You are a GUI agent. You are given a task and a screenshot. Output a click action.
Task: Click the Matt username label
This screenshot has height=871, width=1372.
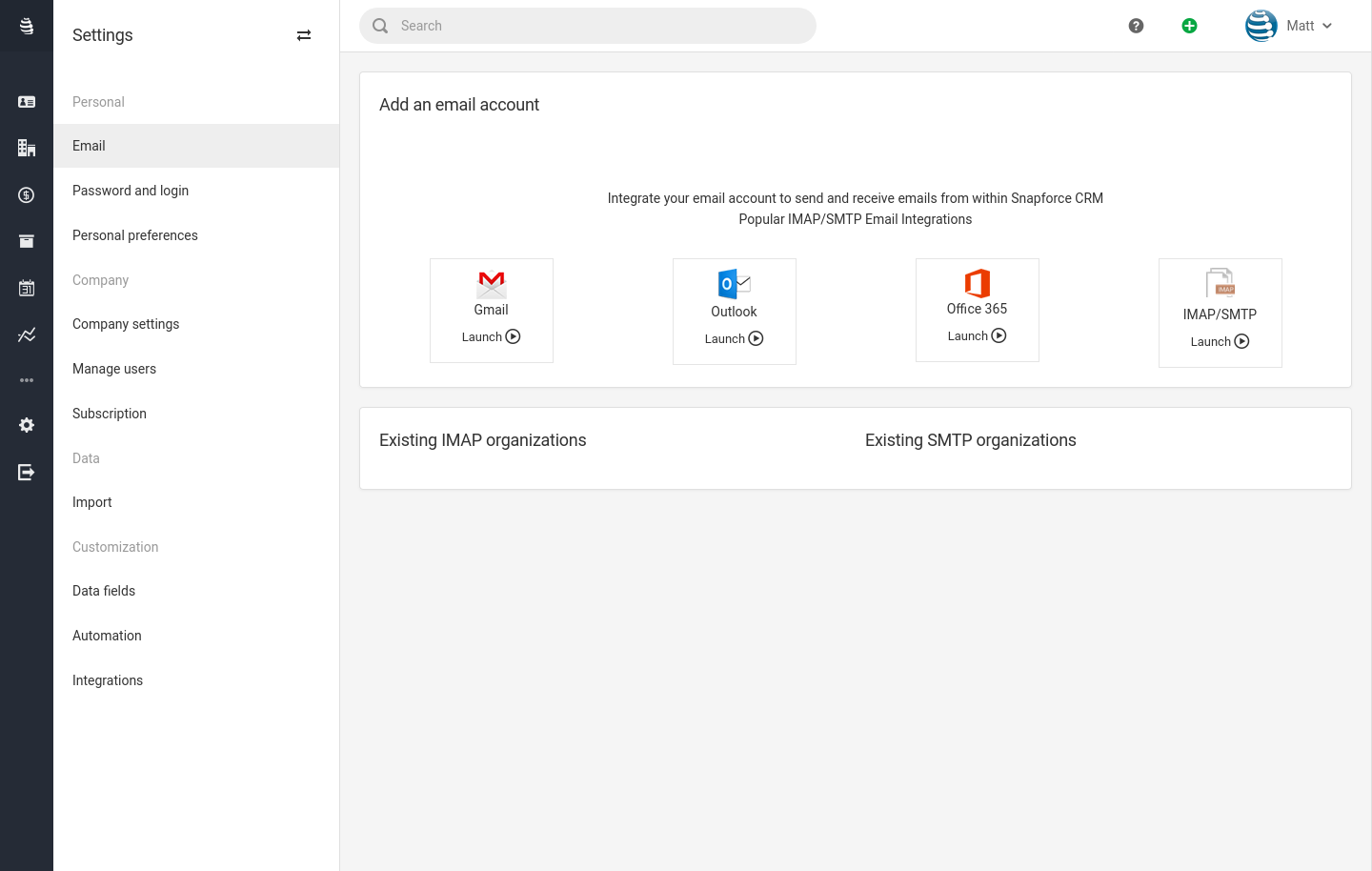pos(1301,26)
